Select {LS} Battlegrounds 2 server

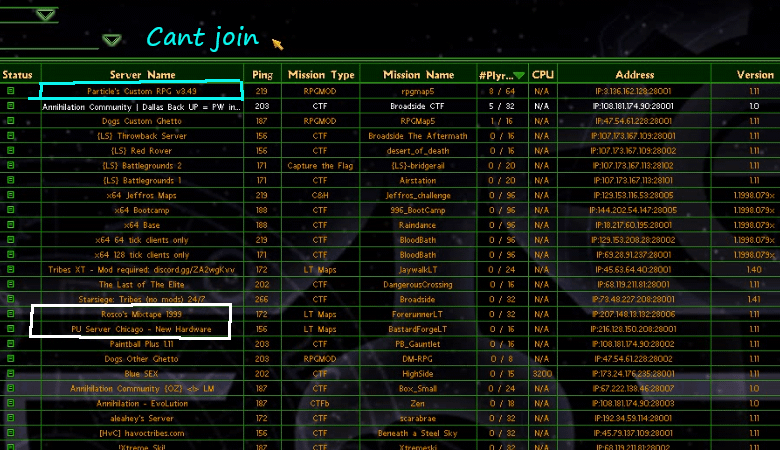pos(142,166)
